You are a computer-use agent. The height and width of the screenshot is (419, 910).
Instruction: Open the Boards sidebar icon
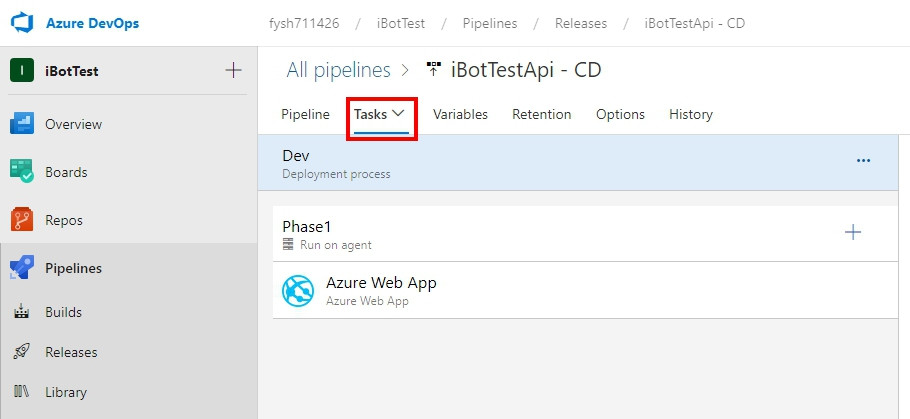coord(22,172)
